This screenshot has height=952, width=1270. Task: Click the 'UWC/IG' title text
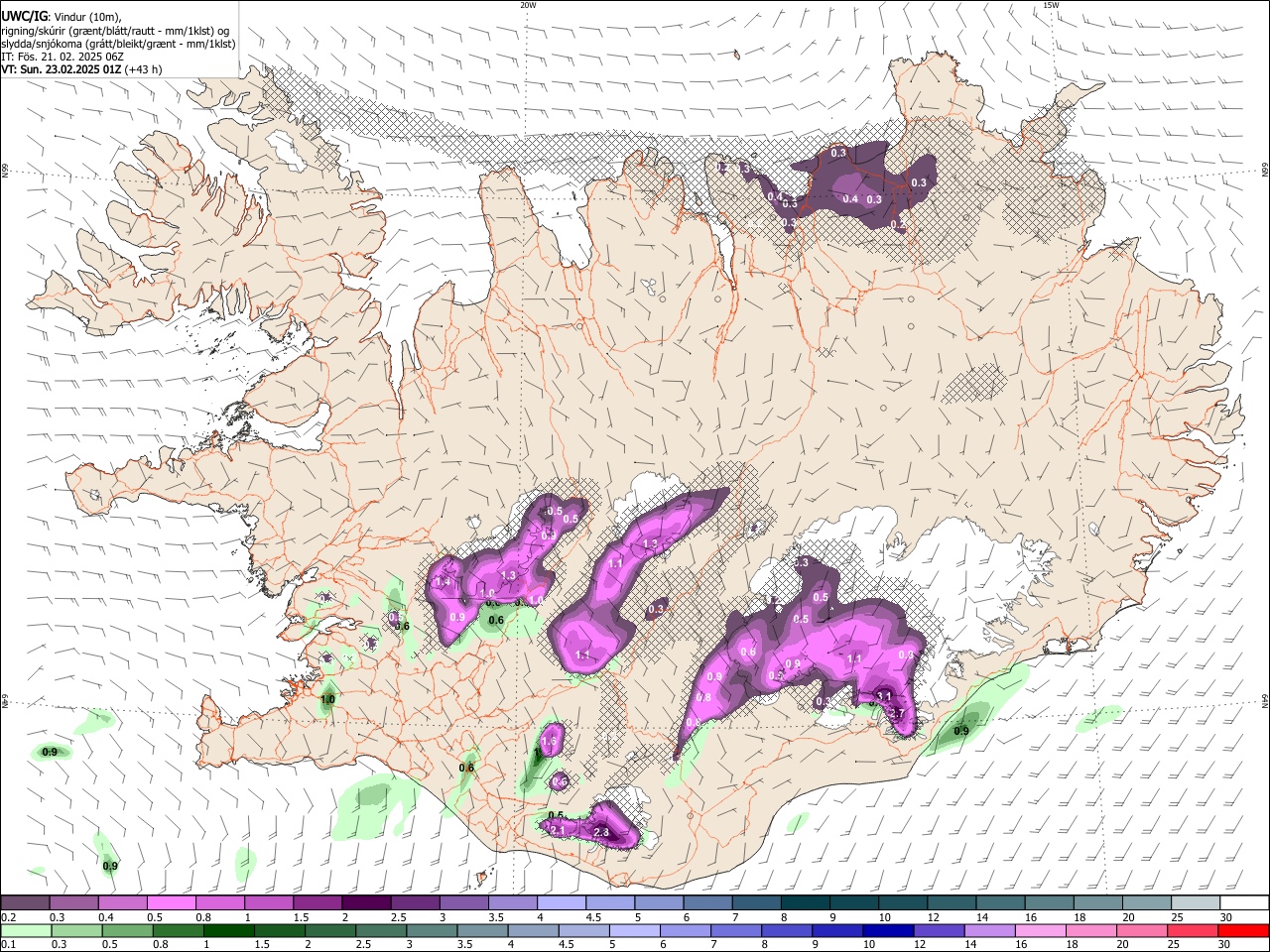24,15
